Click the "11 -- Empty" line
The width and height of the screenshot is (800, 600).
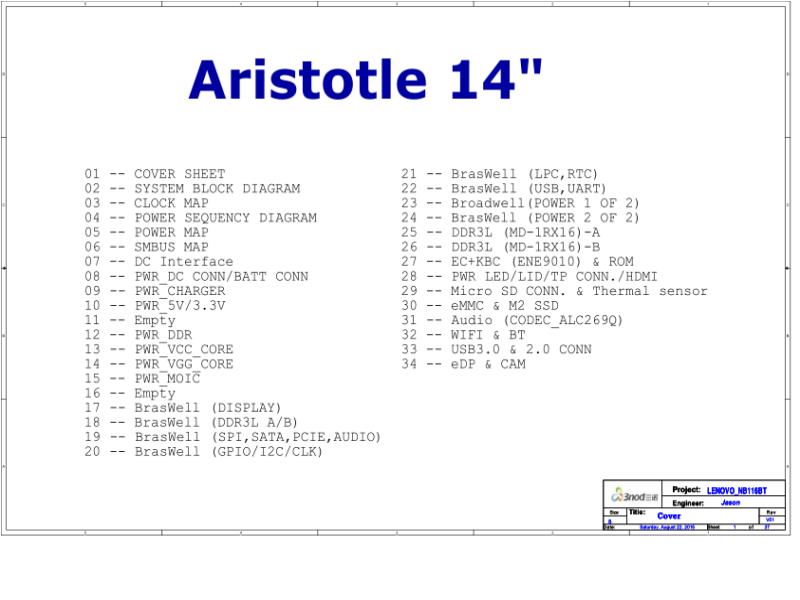tap(130, 320)
